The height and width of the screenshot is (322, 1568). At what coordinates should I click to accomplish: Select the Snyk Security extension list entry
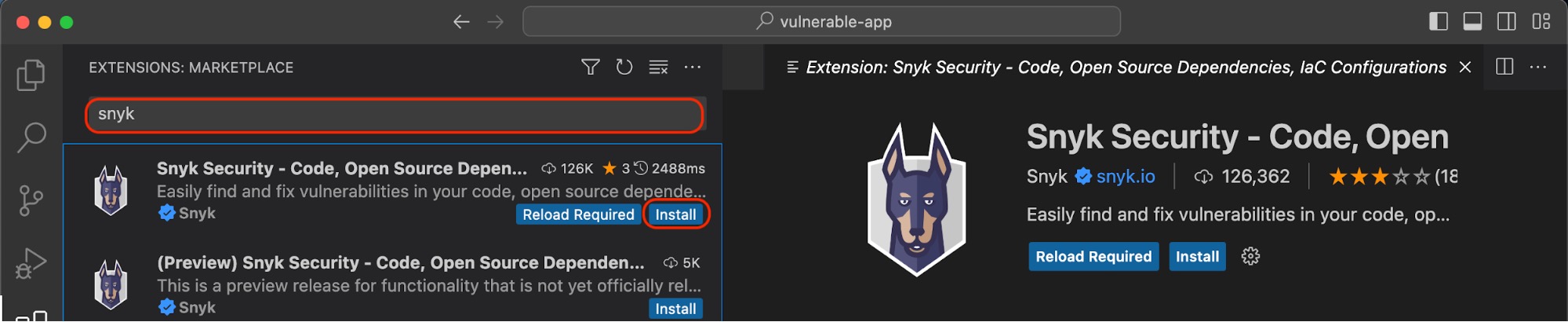pyautogui.click(x=393, y=191)
